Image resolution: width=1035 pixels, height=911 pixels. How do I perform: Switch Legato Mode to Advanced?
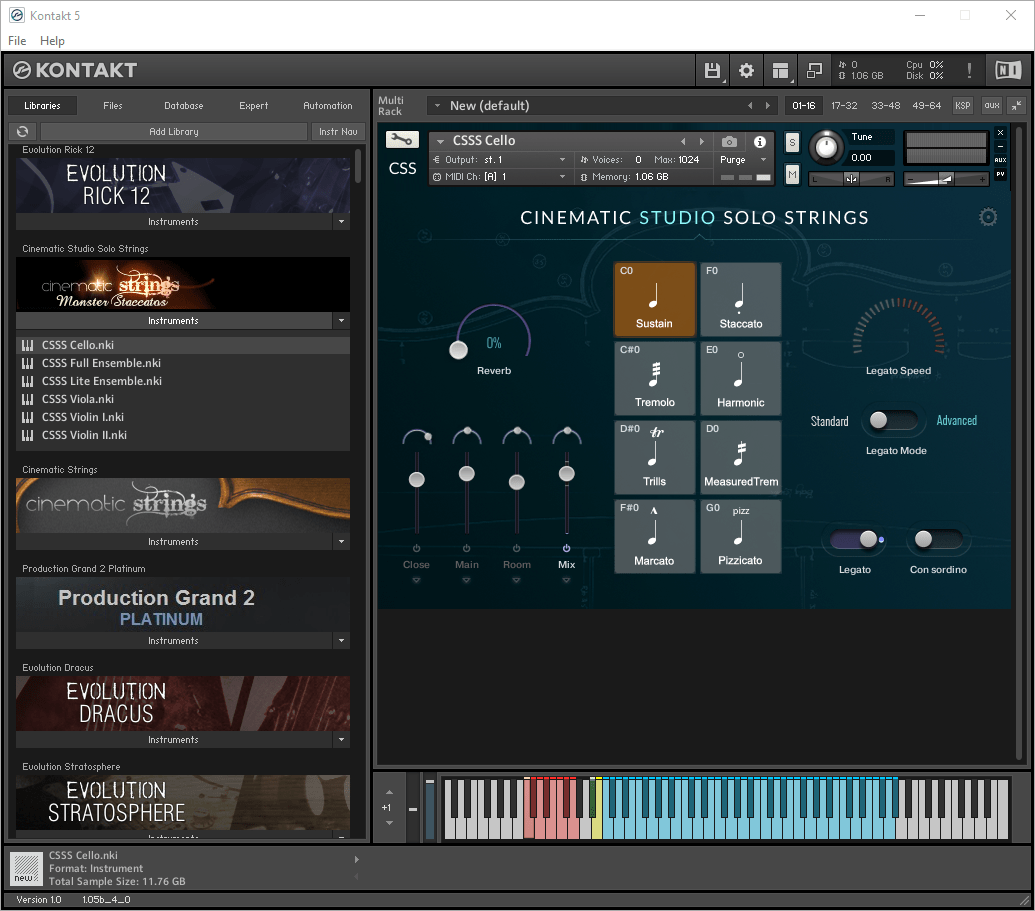[892, 421]
